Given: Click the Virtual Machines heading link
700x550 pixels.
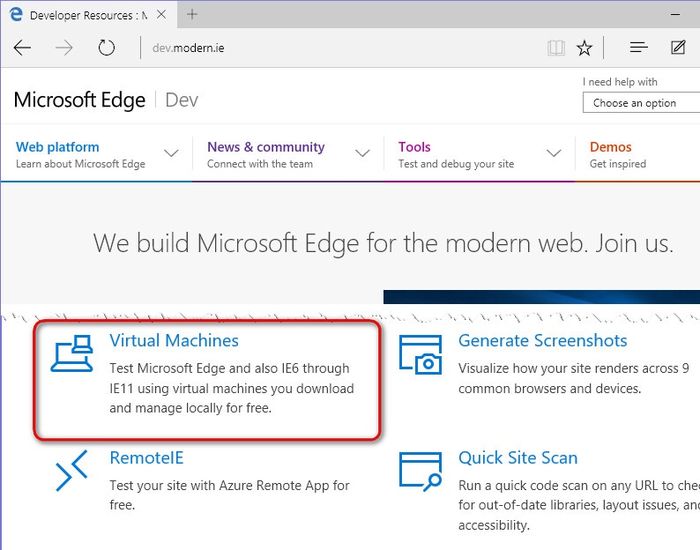Looking at the screenshot, I should (x=174, y=341).
